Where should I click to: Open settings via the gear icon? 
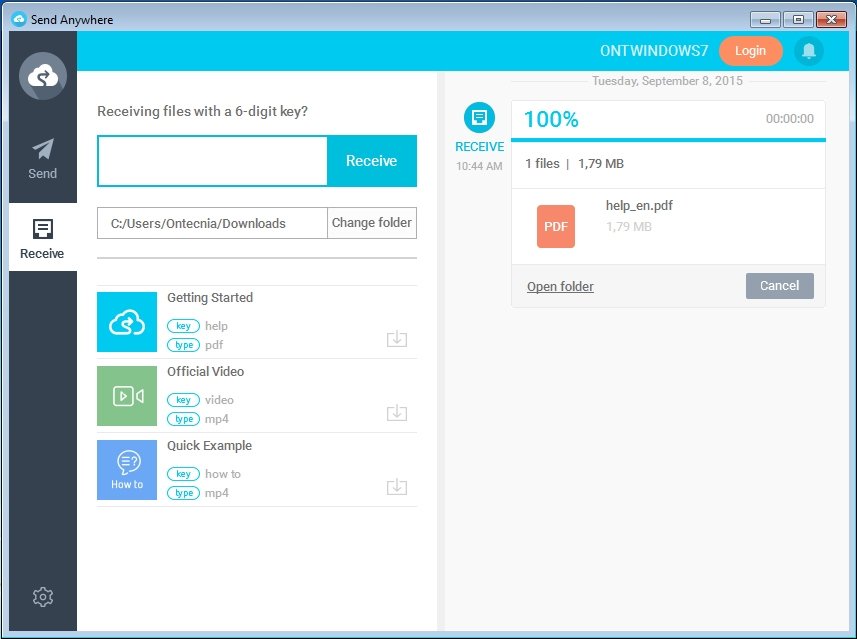[x=43, y=597]
